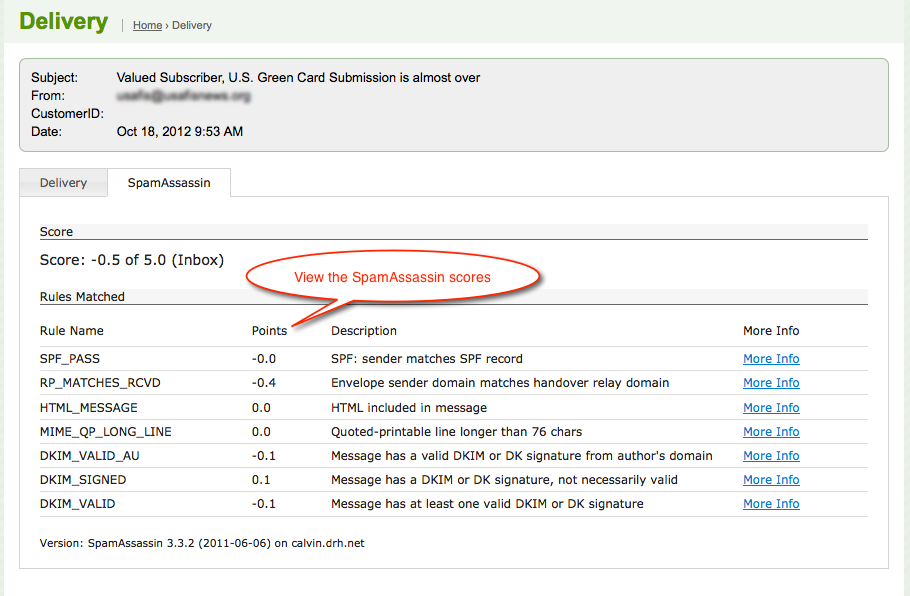Open More Info for RP_MATCHES_RCVD rule

click(x=770, y=383)
